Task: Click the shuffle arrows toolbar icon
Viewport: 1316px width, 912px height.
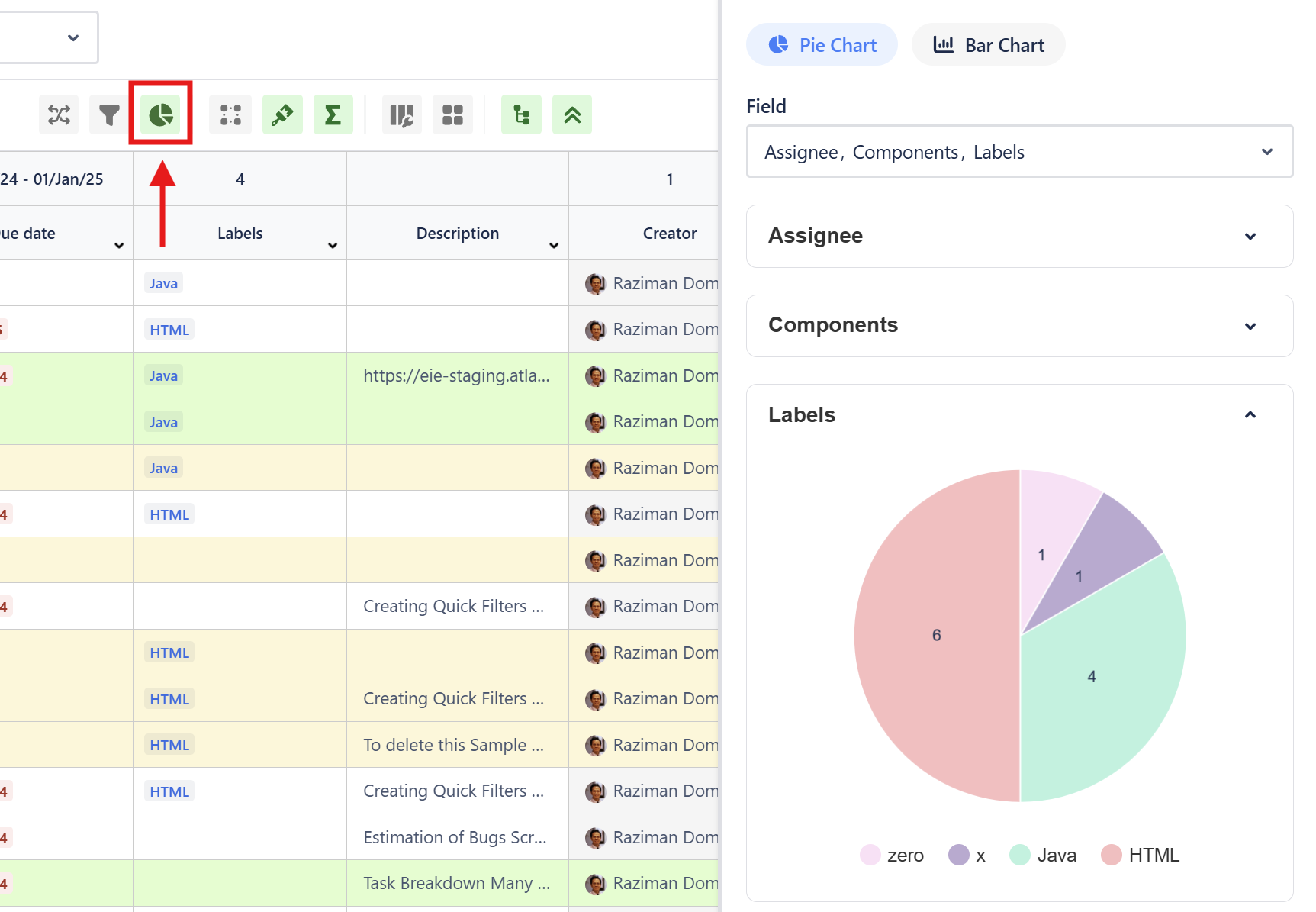Action: pyautogui.click(x=59, y=115)
